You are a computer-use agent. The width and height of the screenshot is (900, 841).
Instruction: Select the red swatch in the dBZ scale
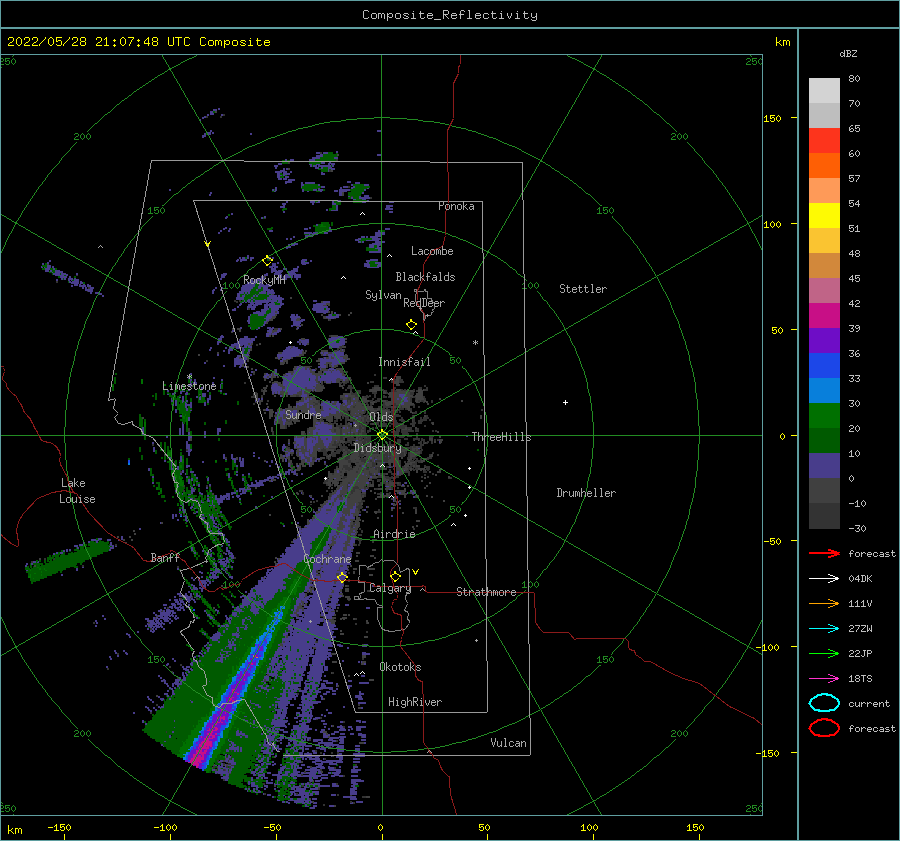[824, 140]
